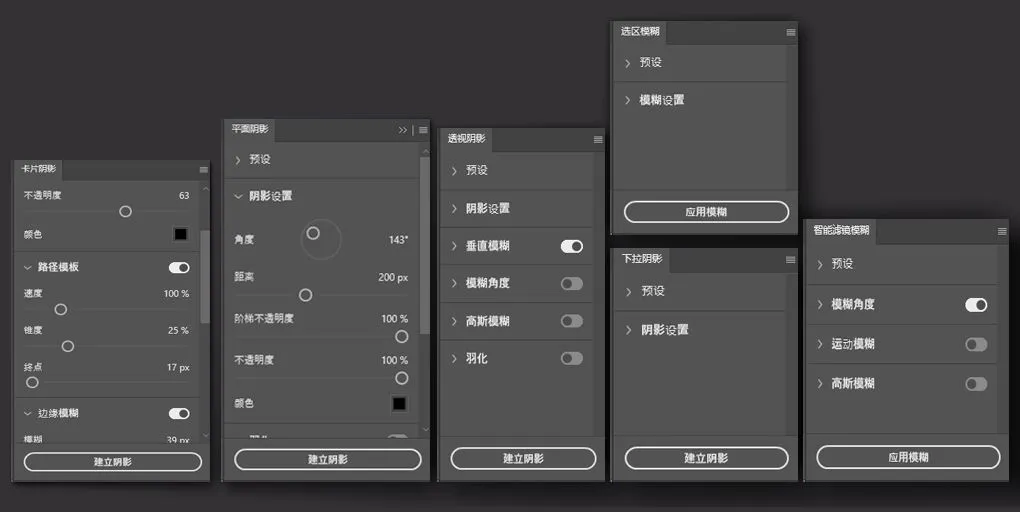The height and width of the screenshot is (512, 1020).
Task: Click 建立阴影 button in 下拉阴影 panel
Action: 706,458
